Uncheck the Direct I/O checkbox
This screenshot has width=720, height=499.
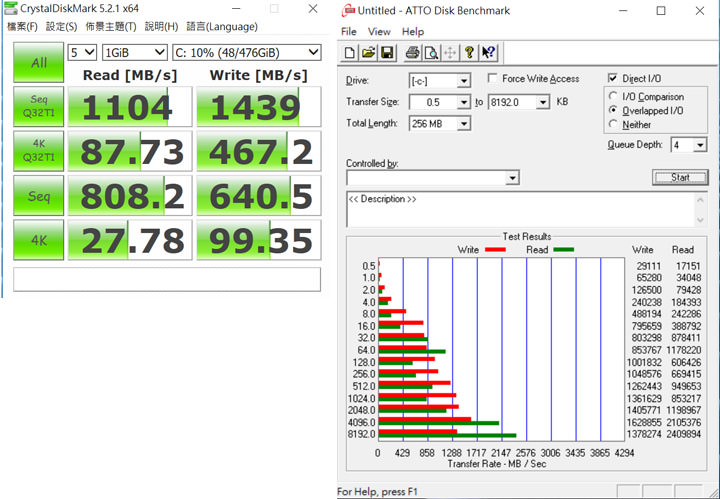(613, 79)
